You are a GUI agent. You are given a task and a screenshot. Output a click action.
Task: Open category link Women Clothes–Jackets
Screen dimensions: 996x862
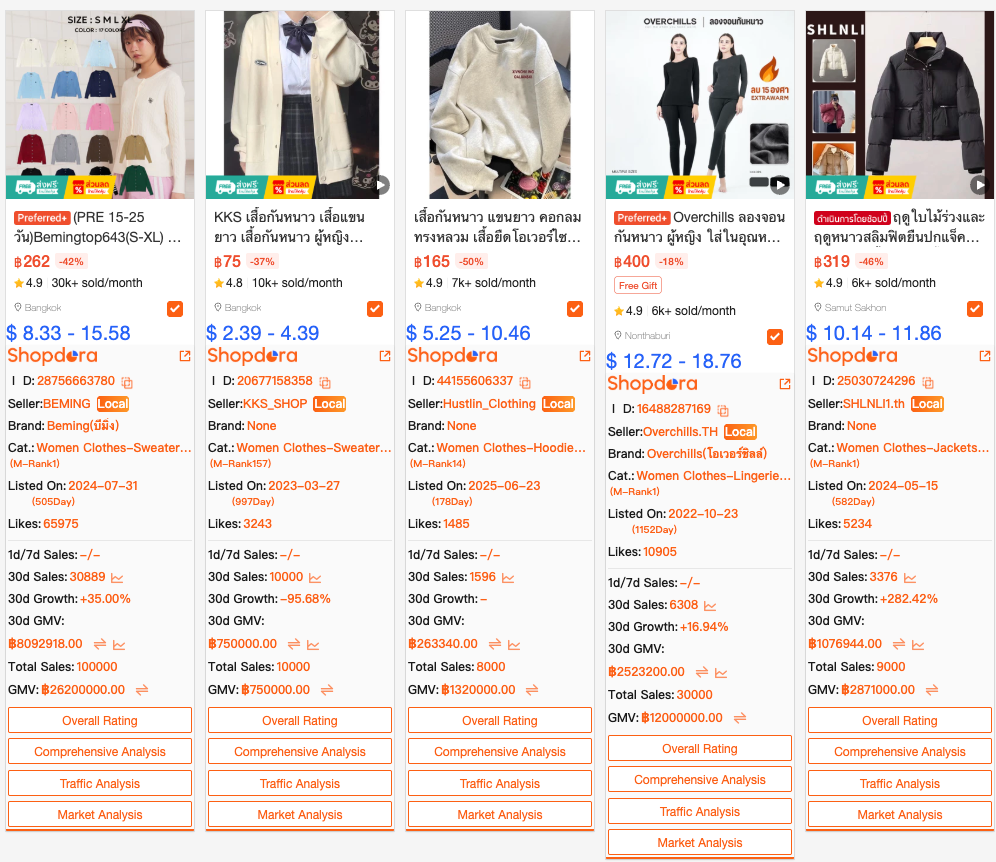(x=912, y=448)
